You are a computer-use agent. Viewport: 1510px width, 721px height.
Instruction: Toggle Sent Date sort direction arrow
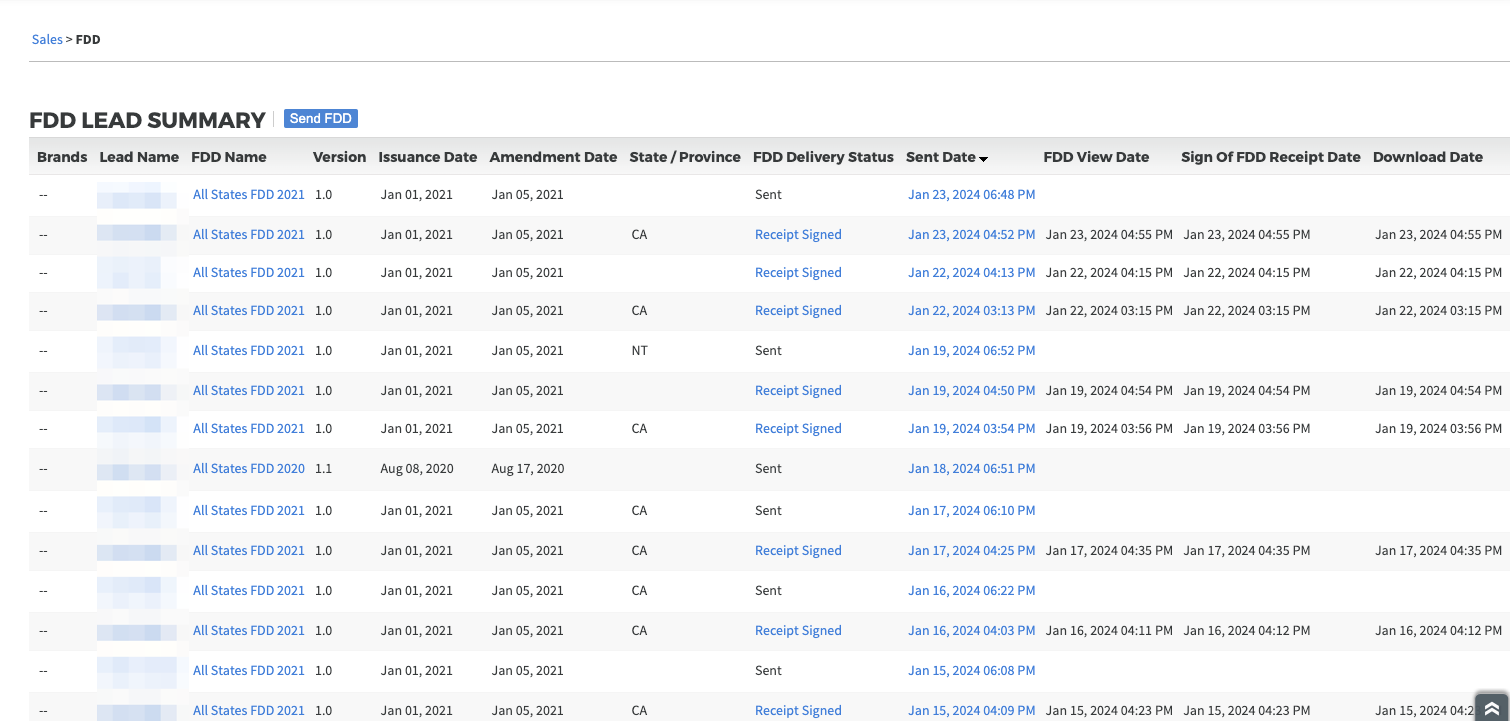(984, 158)
